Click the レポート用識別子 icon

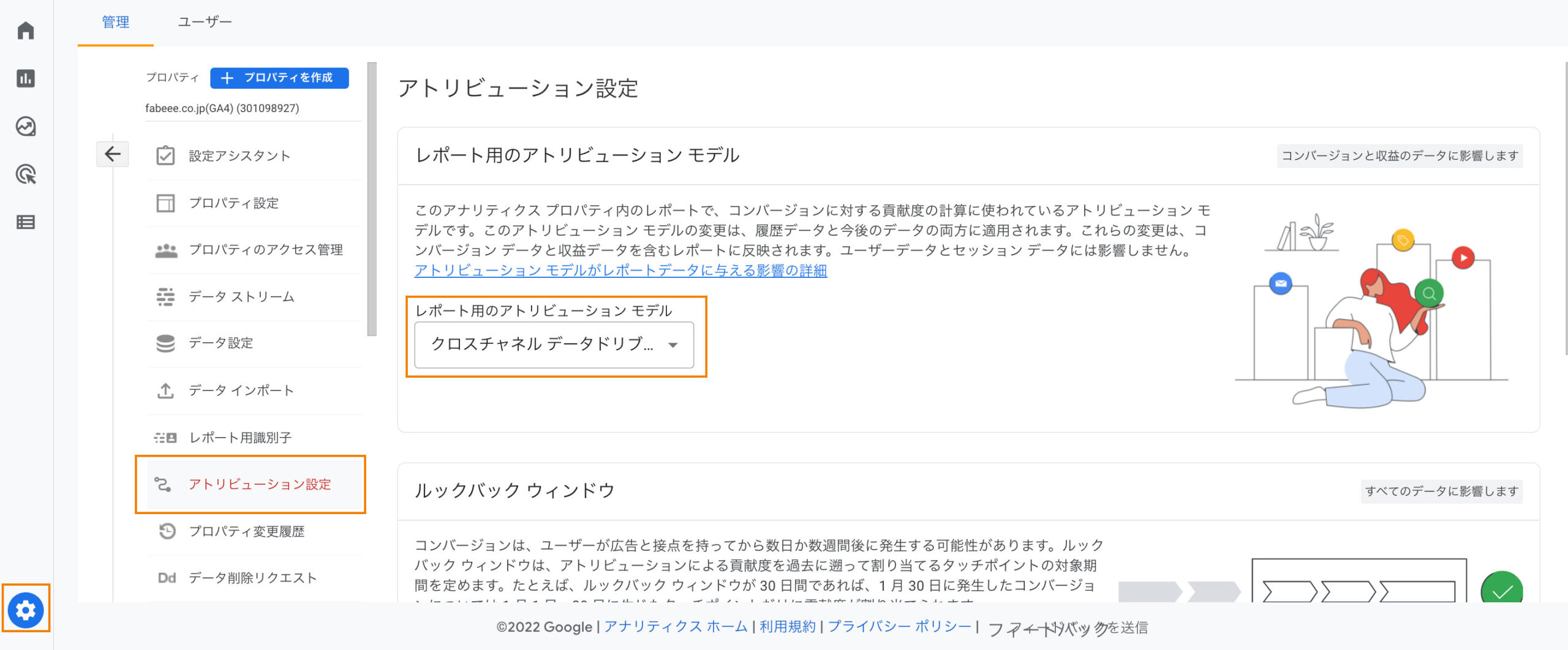point(165,438)
